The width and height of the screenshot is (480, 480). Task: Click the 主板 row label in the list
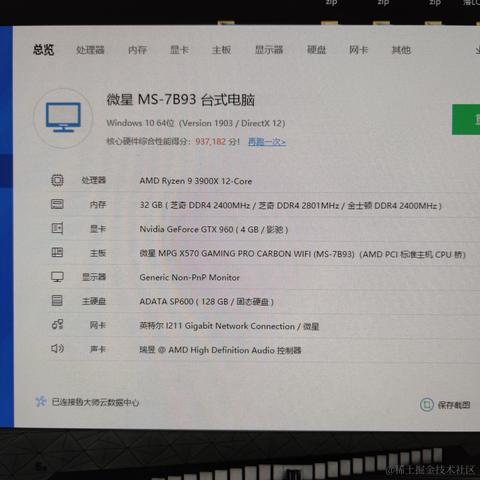(98, 253)
